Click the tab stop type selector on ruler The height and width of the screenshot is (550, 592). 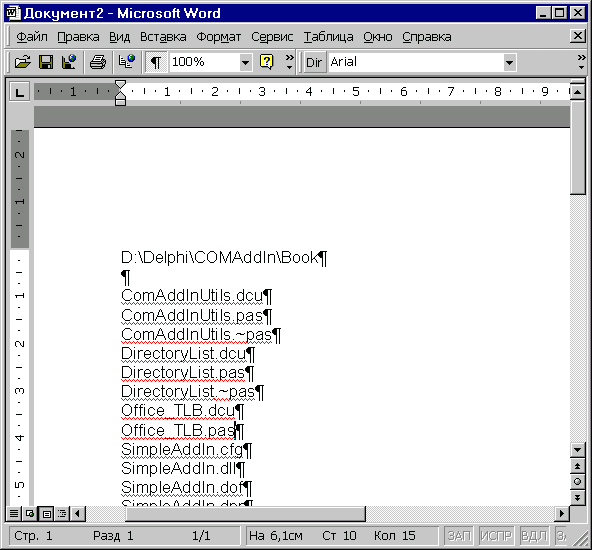[19, 92]
